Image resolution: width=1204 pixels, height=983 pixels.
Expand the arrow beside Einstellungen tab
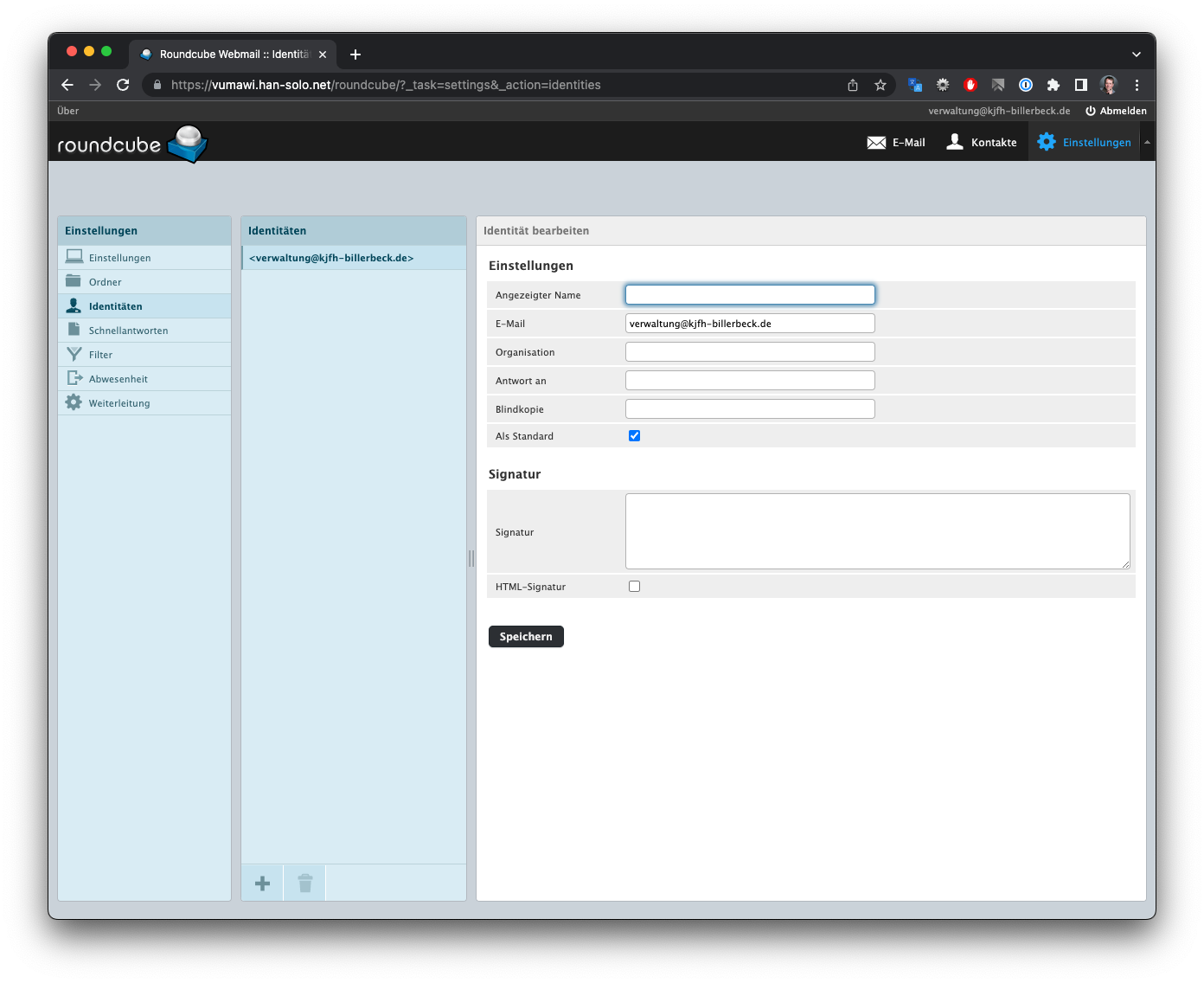tap(1147, 143)
